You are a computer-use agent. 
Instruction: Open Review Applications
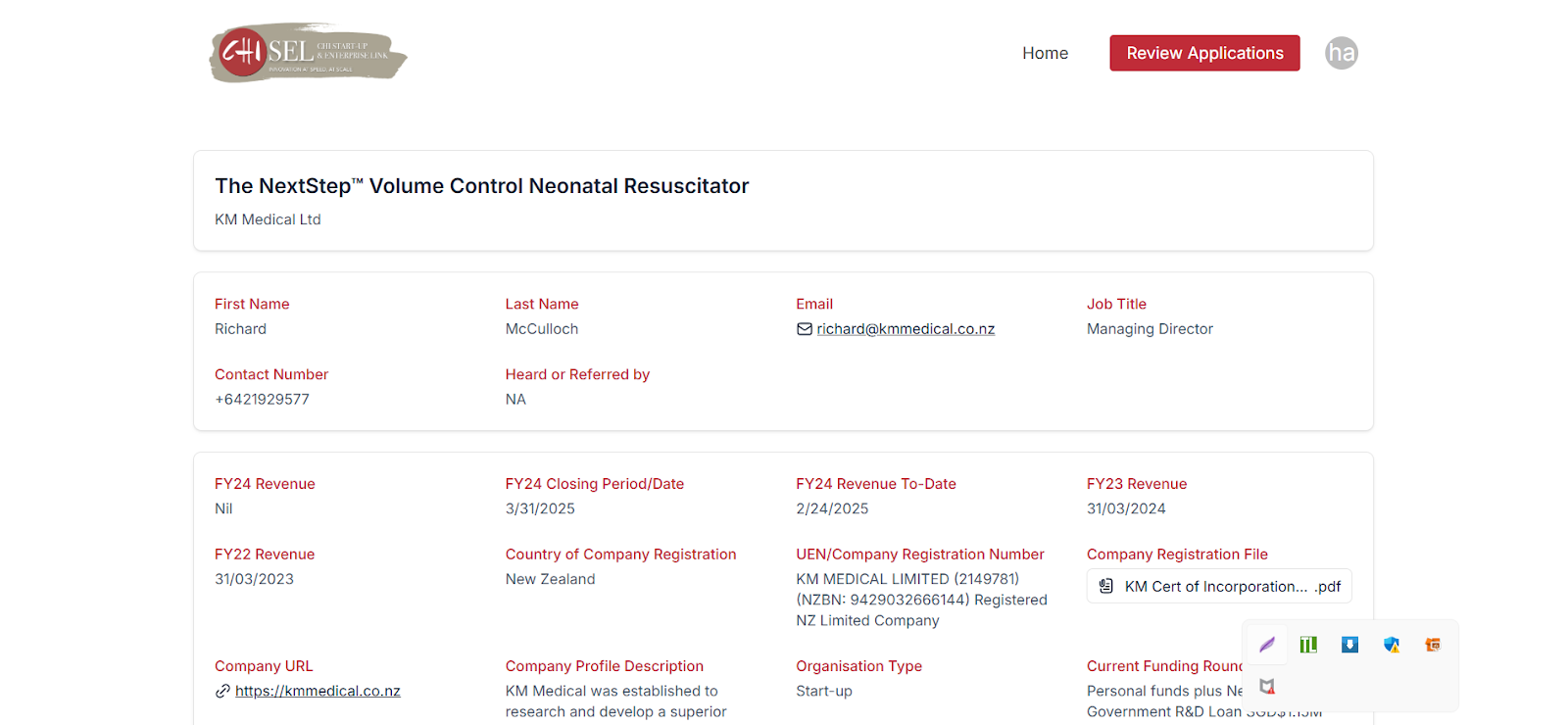point(1204,53)
